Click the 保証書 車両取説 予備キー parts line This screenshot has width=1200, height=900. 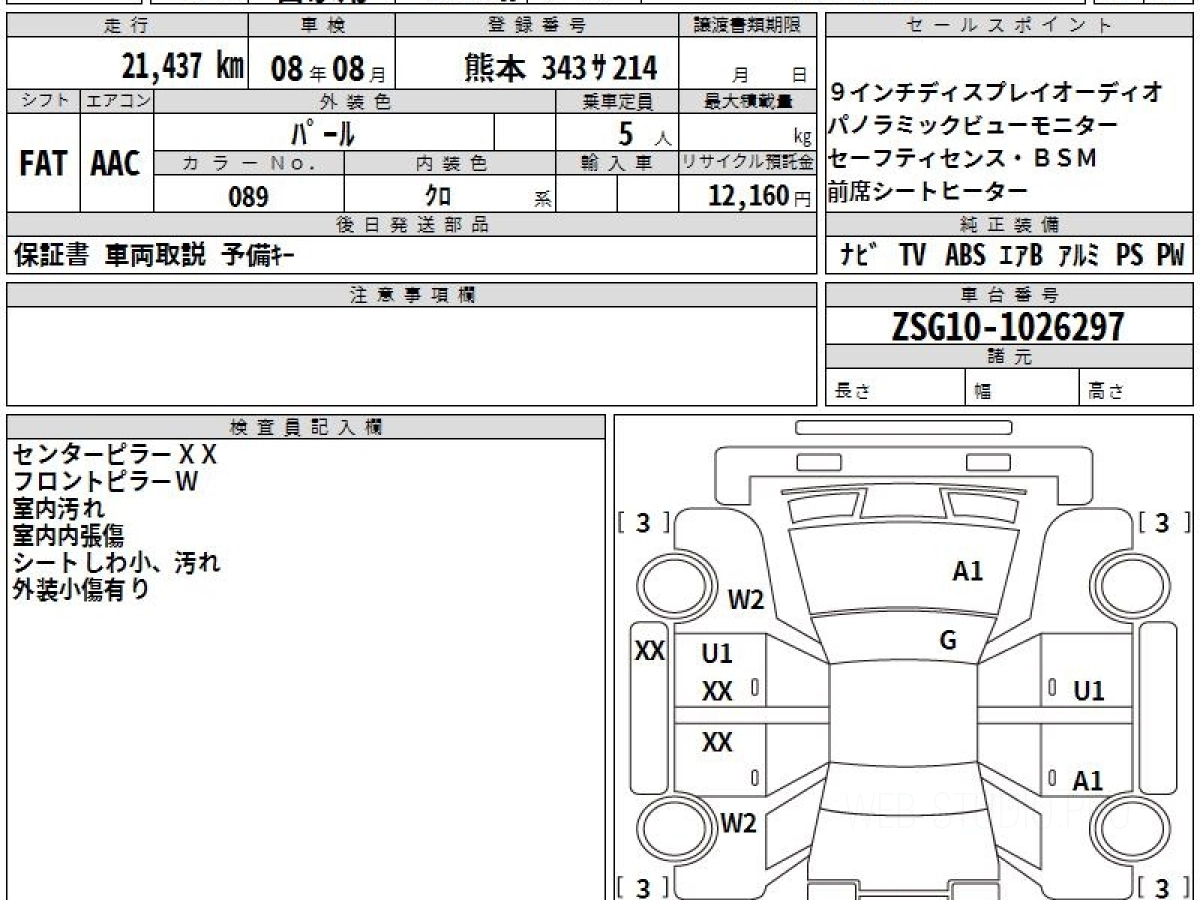(x=154, y=257)
